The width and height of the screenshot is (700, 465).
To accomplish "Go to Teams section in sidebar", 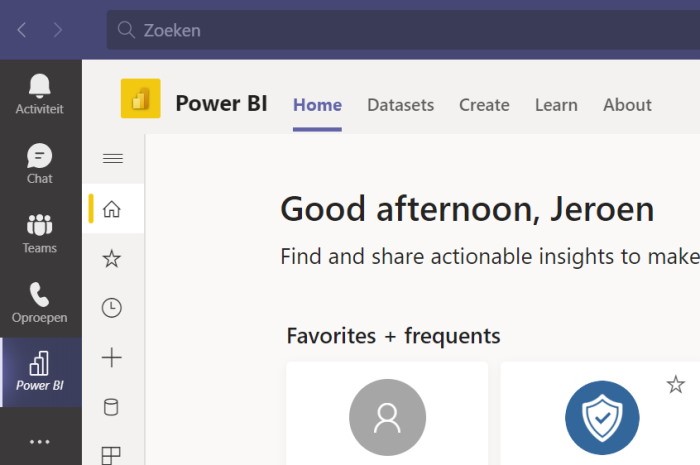I will click(40, 233).
